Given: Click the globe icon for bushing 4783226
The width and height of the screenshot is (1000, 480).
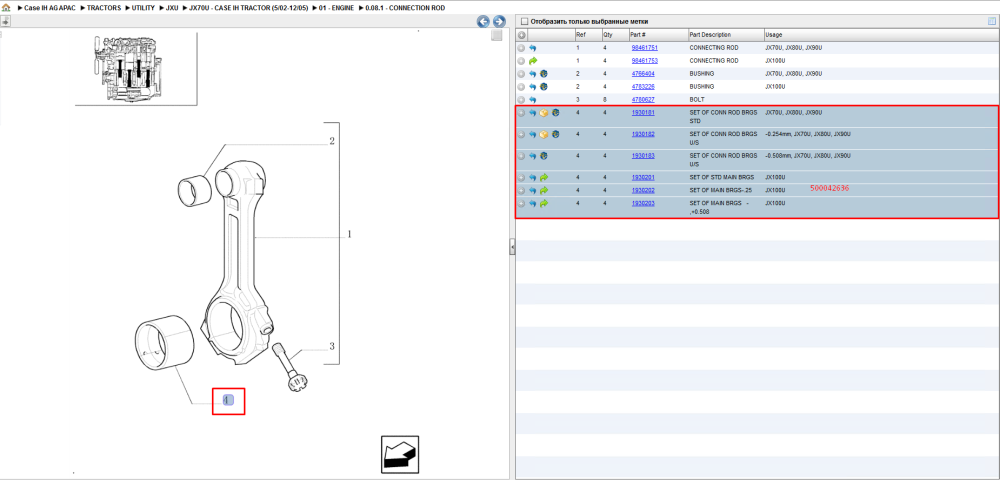Looking at the screenshot, I should click(544, 87).
